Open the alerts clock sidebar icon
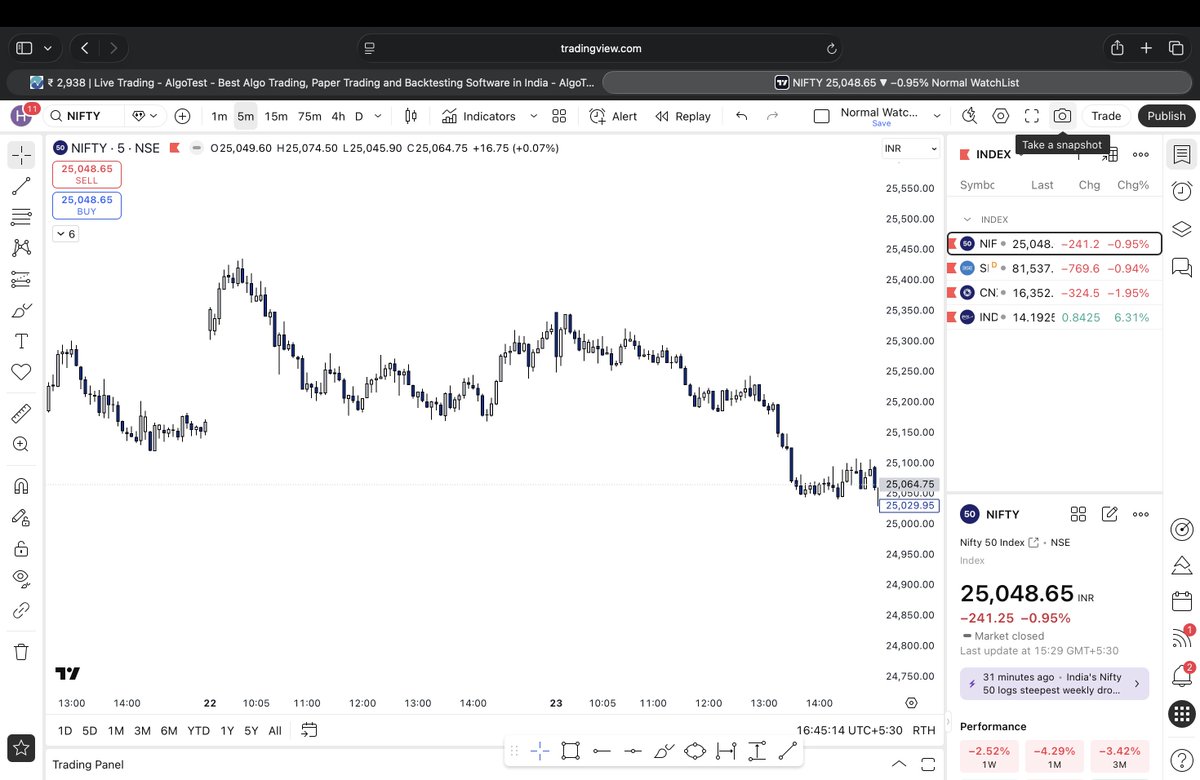The width and height of the screenshot is (1200, 780). pyautogui.click(x=1181, y=191)
